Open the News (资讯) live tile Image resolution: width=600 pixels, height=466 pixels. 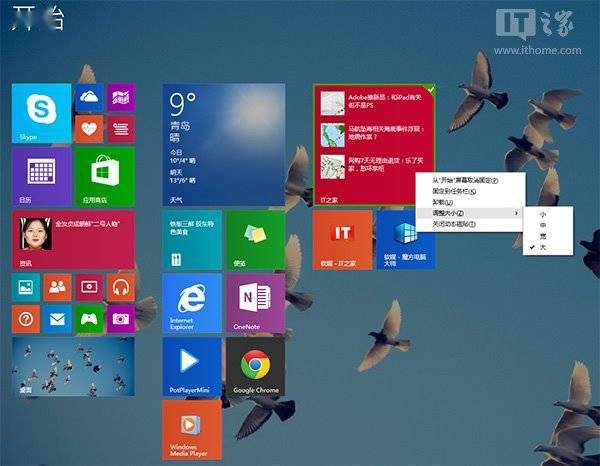click(x=73, y=240)
